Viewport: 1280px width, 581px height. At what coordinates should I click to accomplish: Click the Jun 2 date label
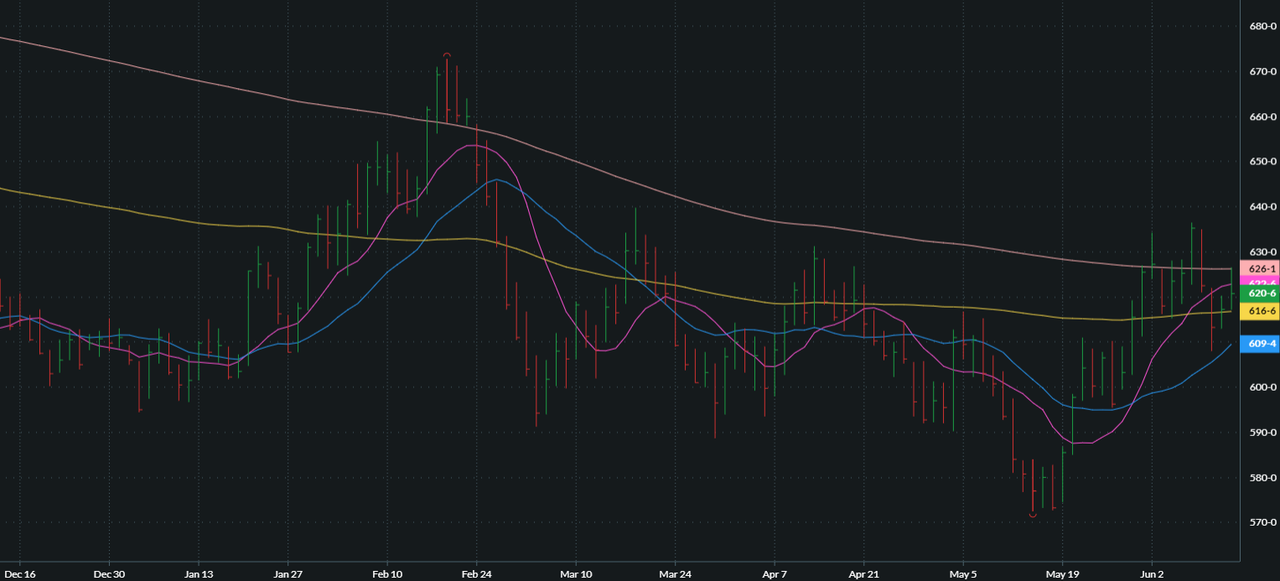[x=1152, y=574]
